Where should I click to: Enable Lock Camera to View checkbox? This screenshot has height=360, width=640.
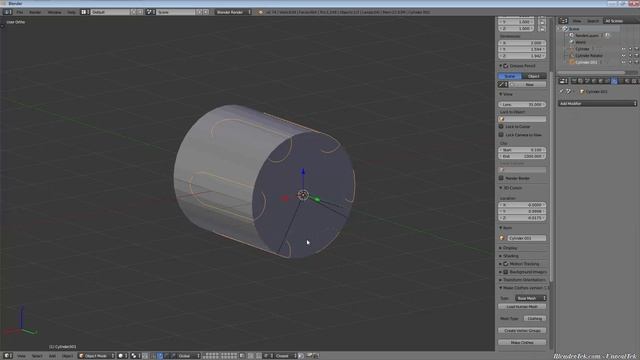(x=501, y=135)
